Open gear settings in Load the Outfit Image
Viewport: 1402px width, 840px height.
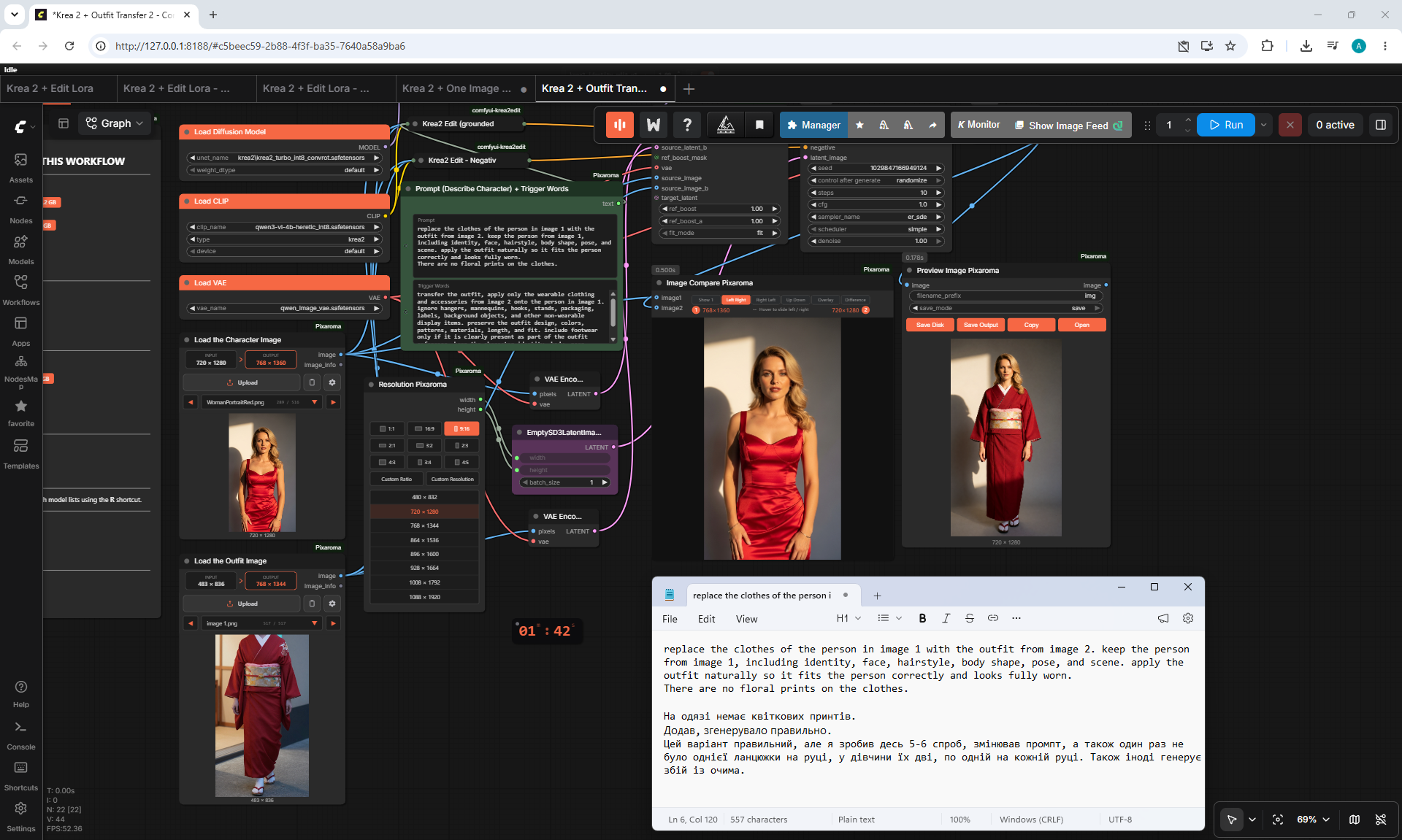point(332,604)
